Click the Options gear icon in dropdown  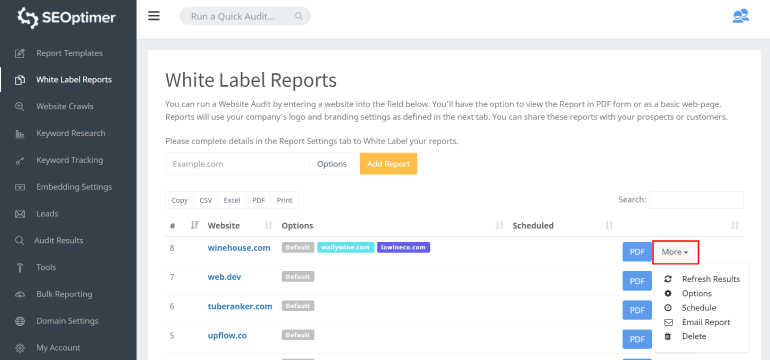point(668,293)
